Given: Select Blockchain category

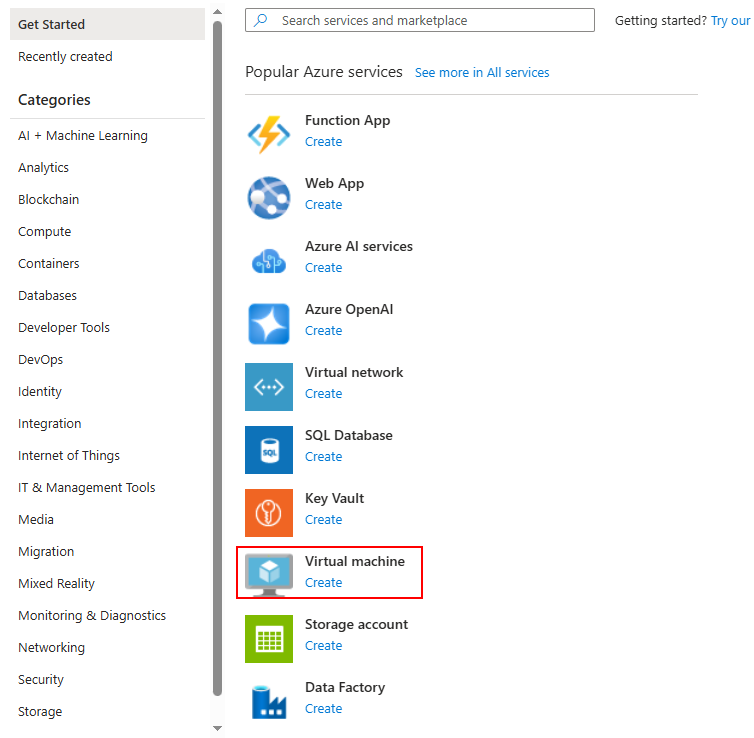Looking at the screenshot, I should pyautogui.click(x=49, y=200).
